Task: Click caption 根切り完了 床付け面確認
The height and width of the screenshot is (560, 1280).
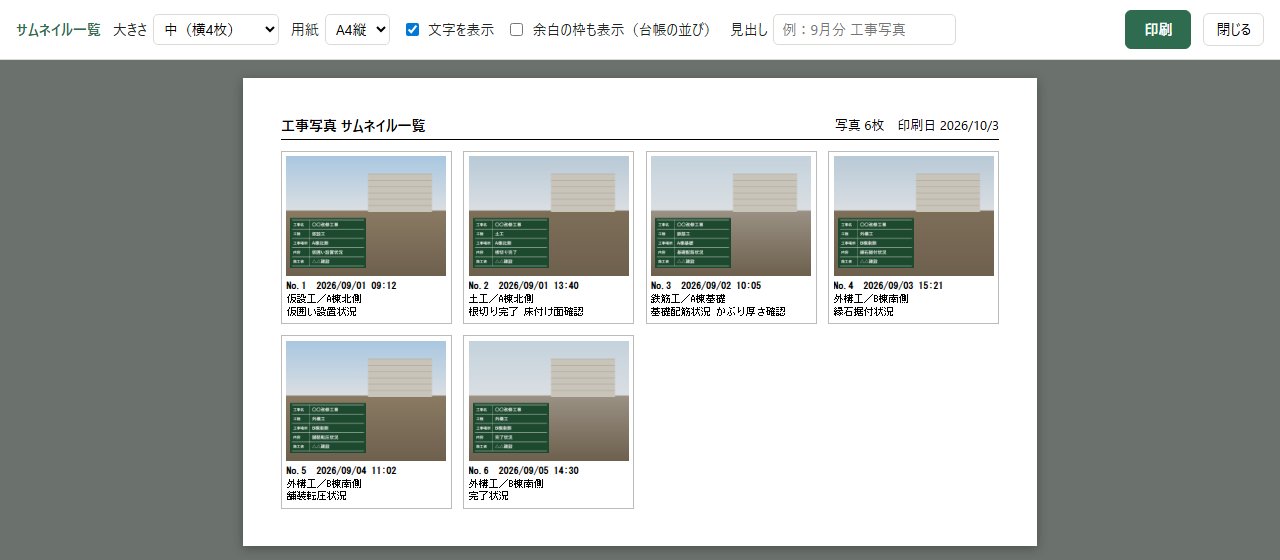Action: (526, 312)
